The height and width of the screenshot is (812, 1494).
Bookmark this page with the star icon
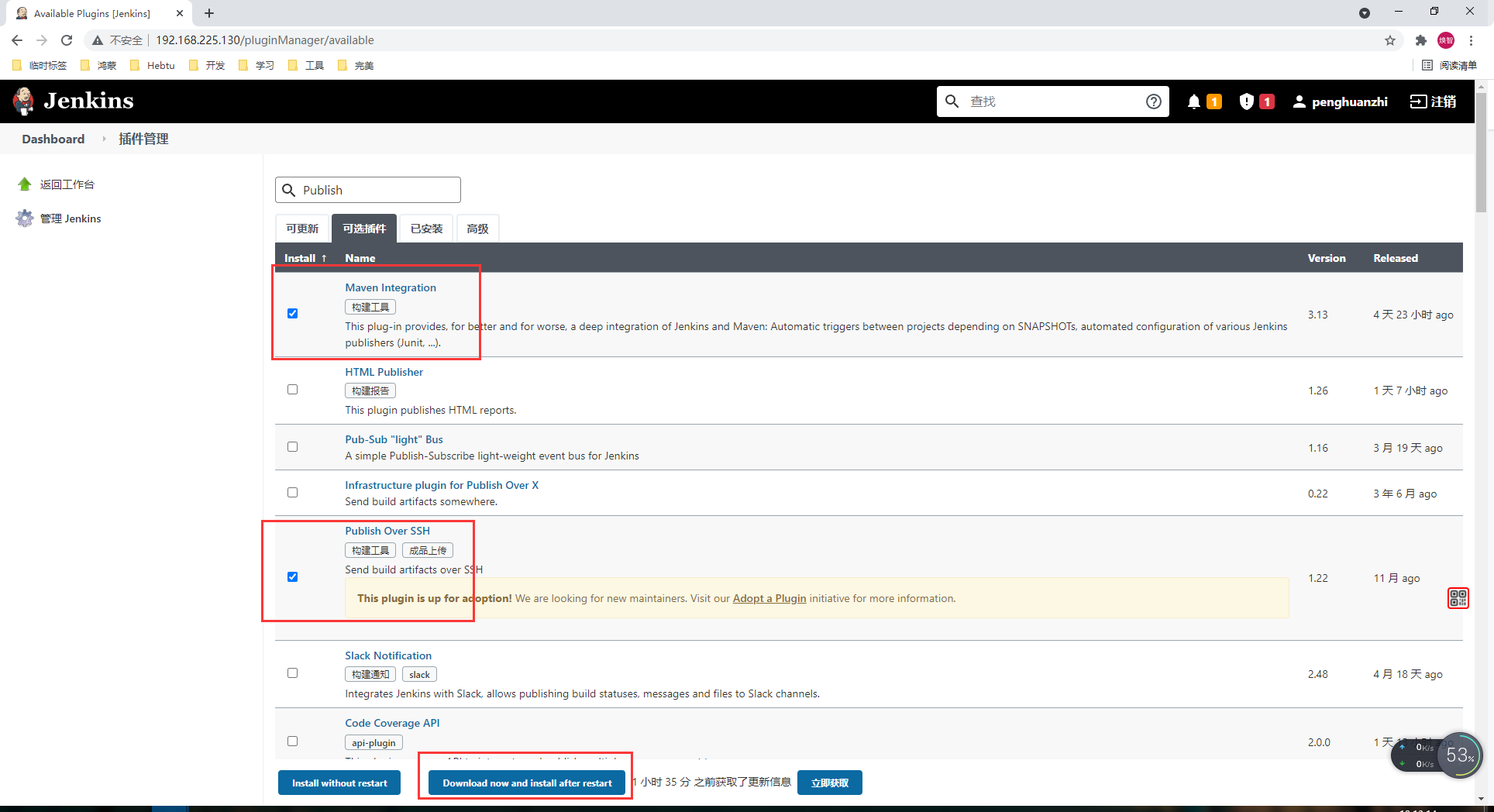[1390, 40]
